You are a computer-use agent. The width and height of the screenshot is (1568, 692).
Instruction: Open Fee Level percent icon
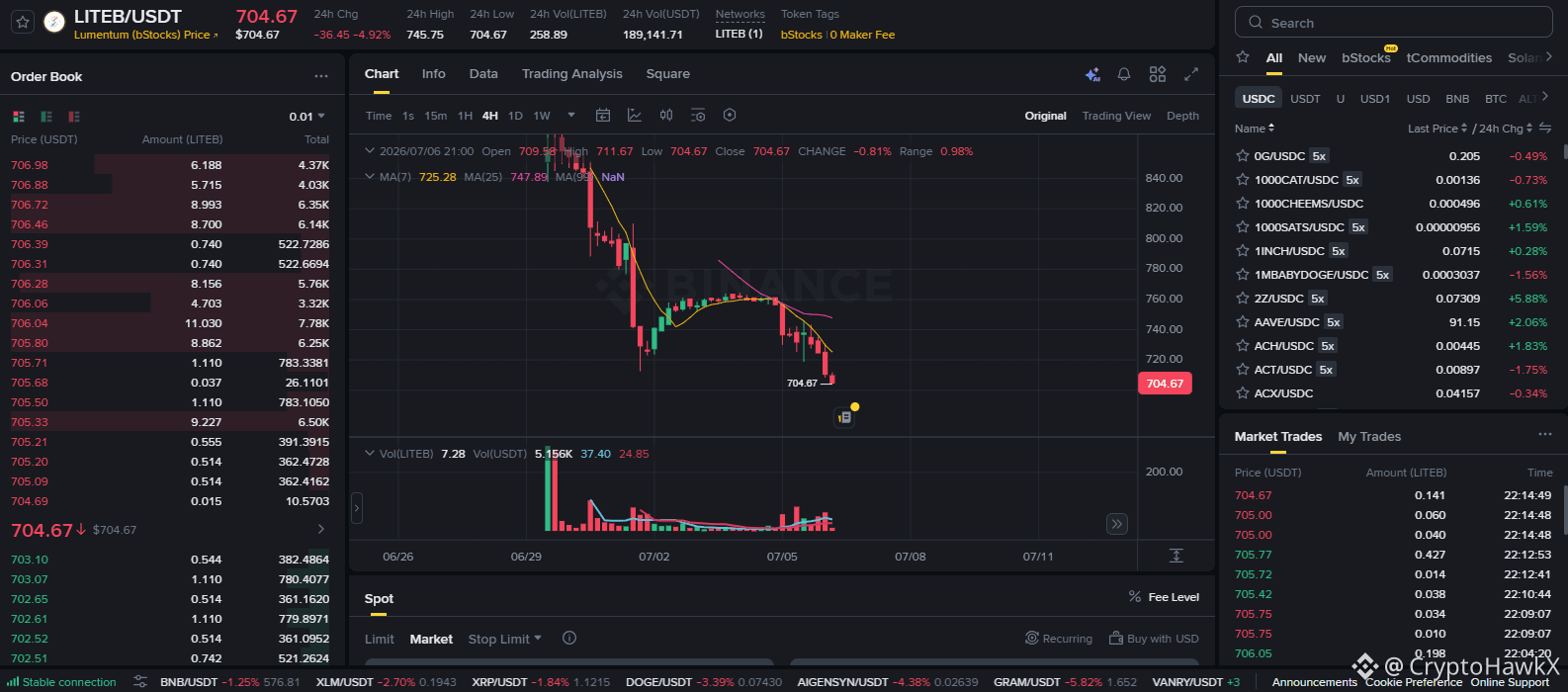(x=1135, y=597)
